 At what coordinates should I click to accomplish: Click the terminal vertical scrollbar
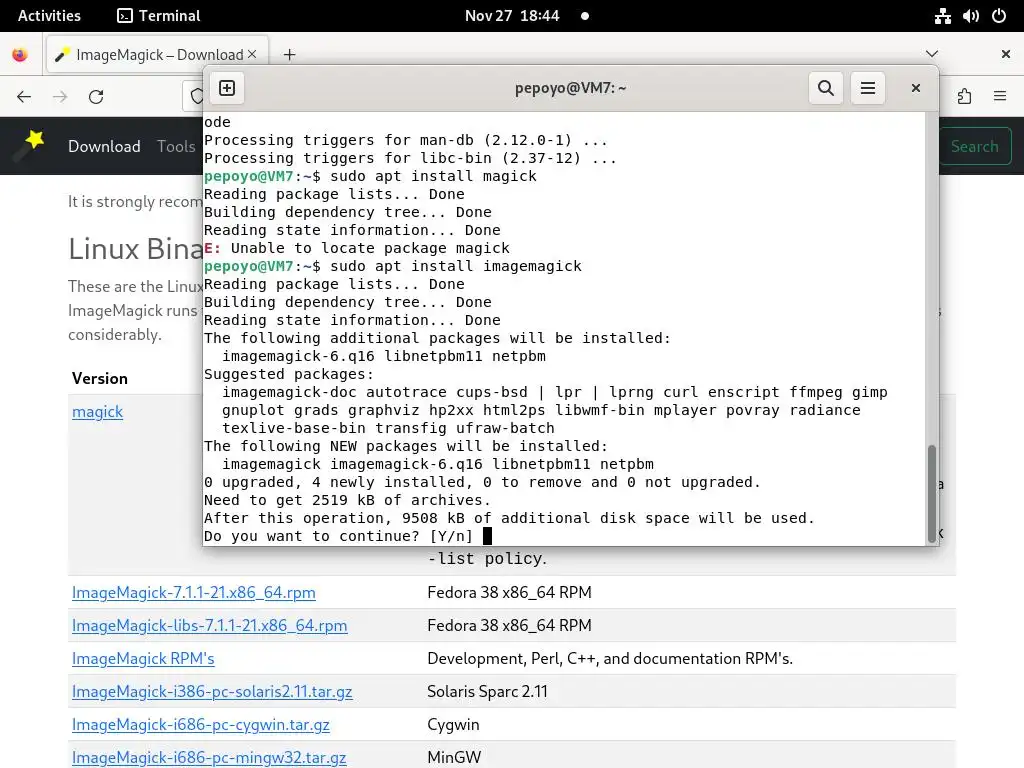coord(932,493)
